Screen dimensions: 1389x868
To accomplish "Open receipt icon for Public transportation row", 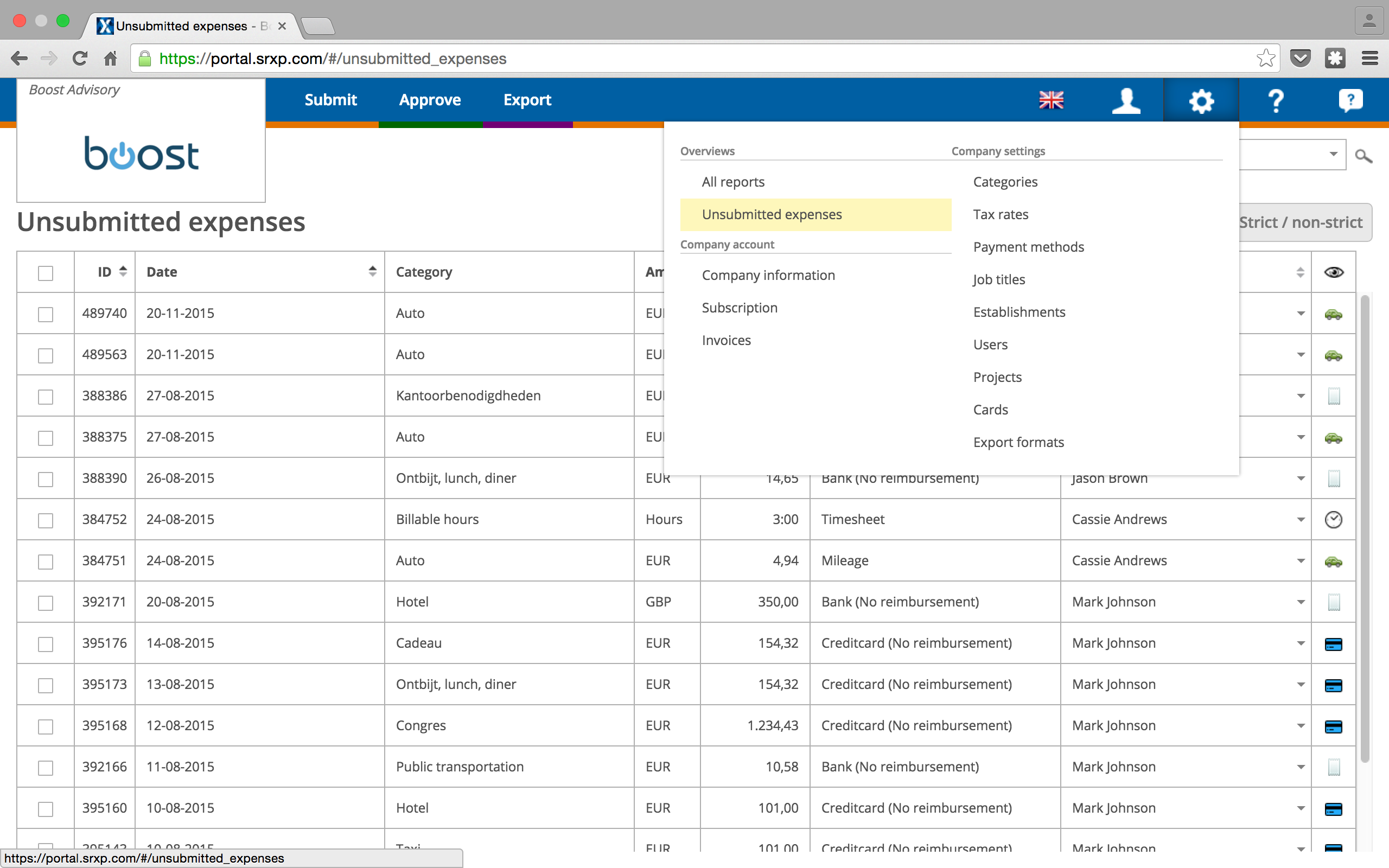I will tap(1334, 767).
